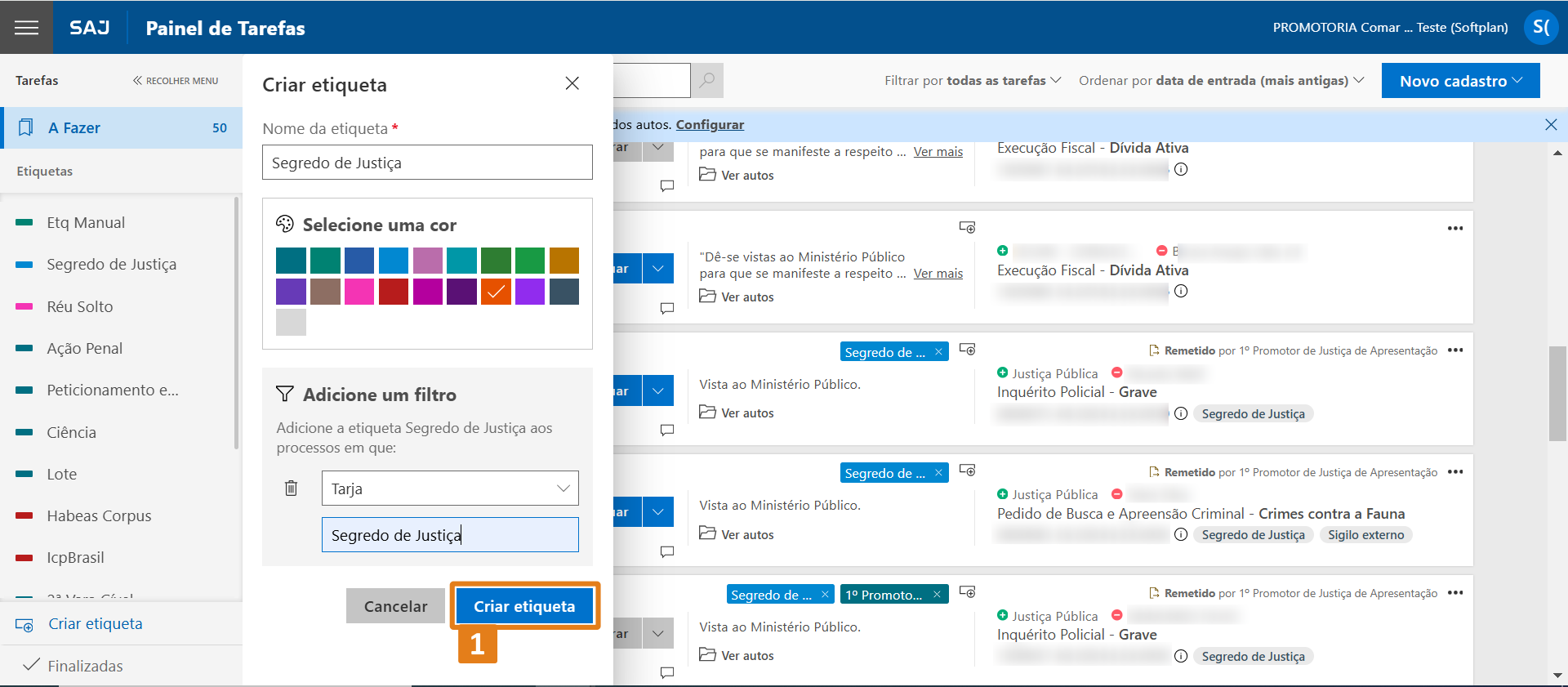Pick the light gray color swatch
Viewport: 1568px width, 687px height.
coord(291,322)
